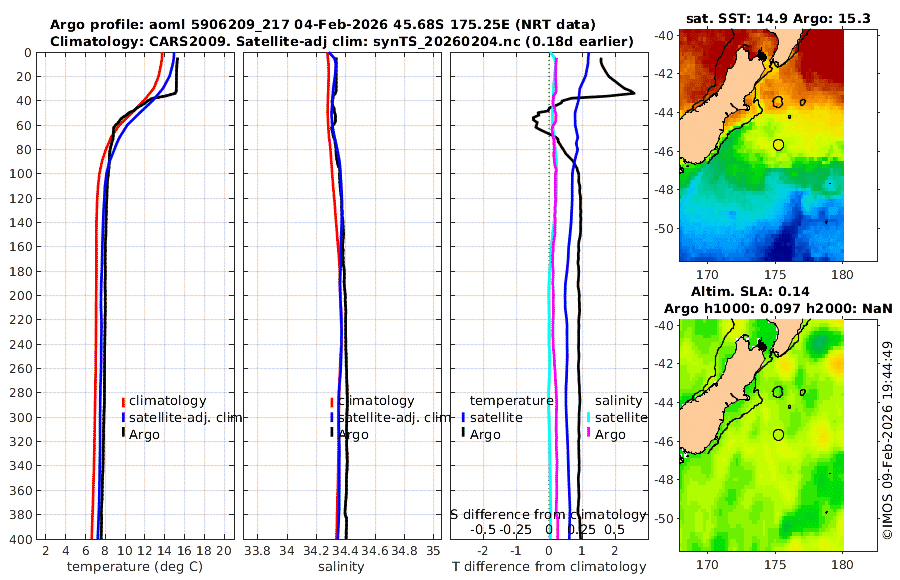Click the blue satellite-adj. clim swatch in temperature legend
The width and height of the screenshot is (900, 580).
tap(124, 417)
